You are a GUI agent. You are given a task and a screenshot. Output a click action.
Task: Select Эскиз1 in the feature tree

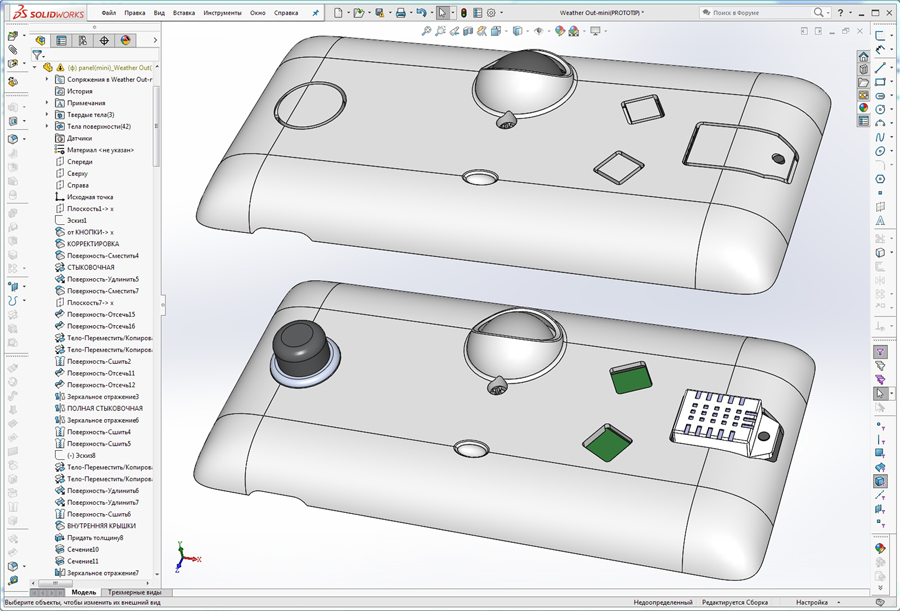tap(76, 219)
